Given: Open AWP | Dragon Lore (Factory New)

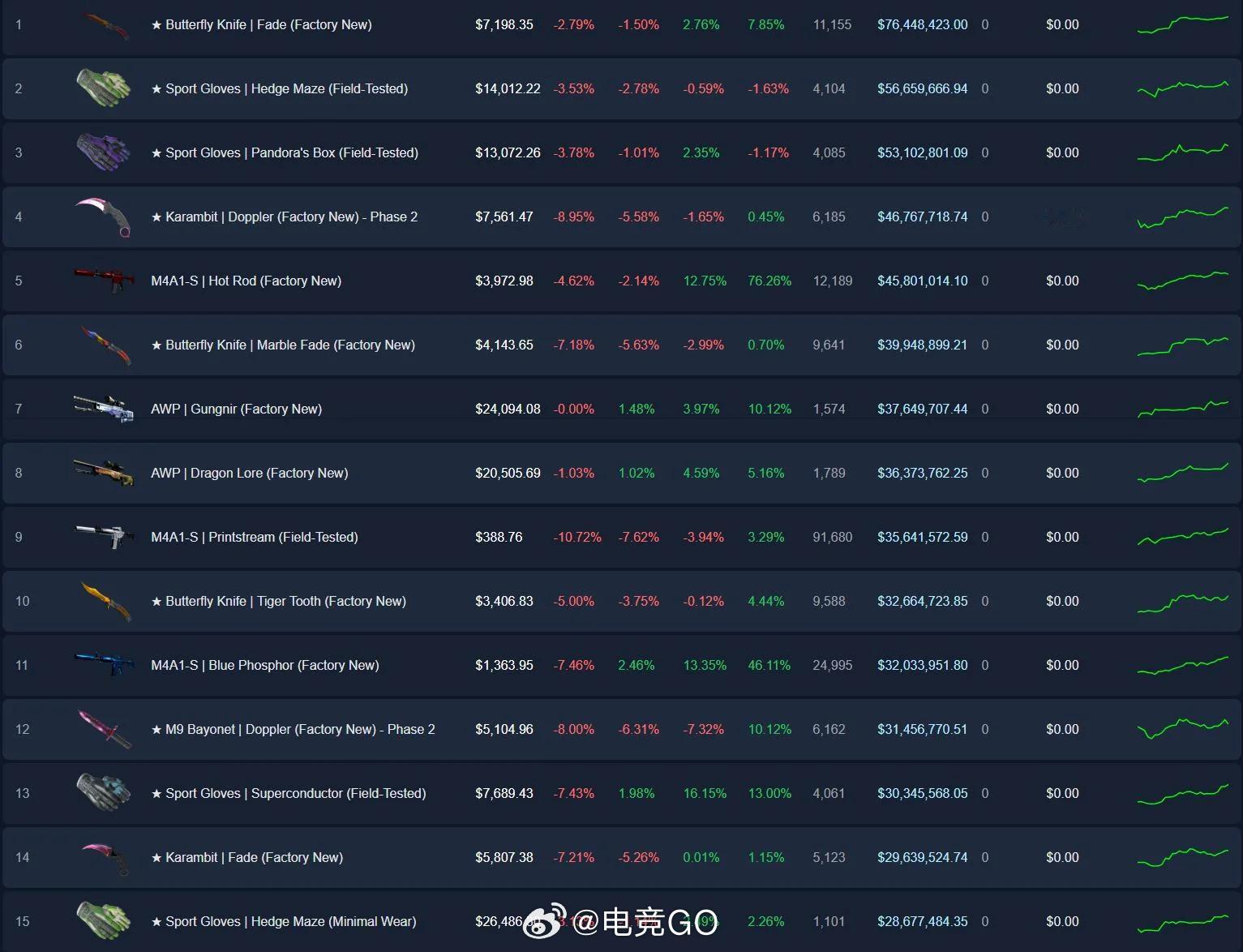Looking at the screenshot, I should [249, 473].
